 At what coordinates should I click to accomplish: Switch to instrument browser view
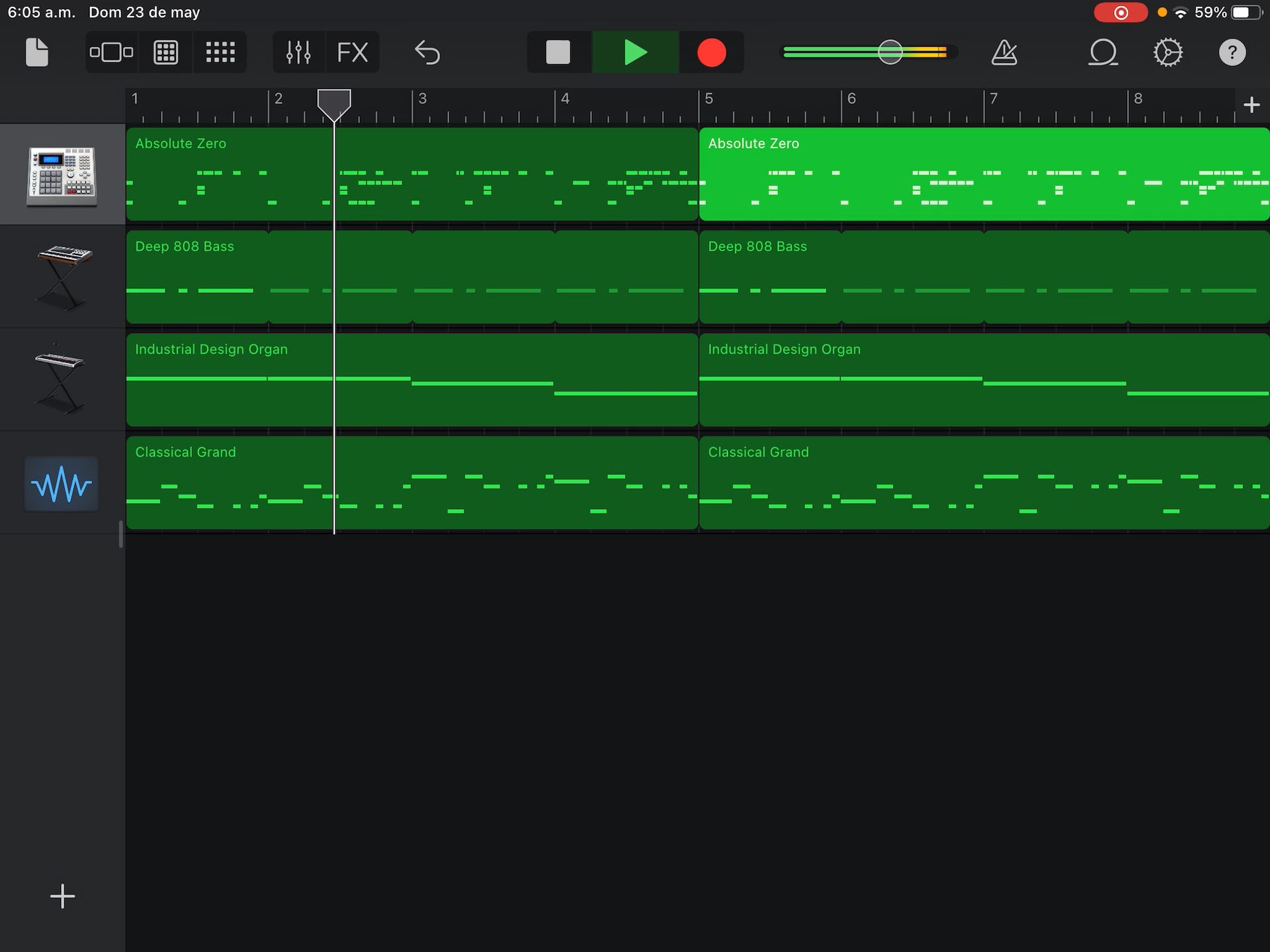[x=111, y=52]
